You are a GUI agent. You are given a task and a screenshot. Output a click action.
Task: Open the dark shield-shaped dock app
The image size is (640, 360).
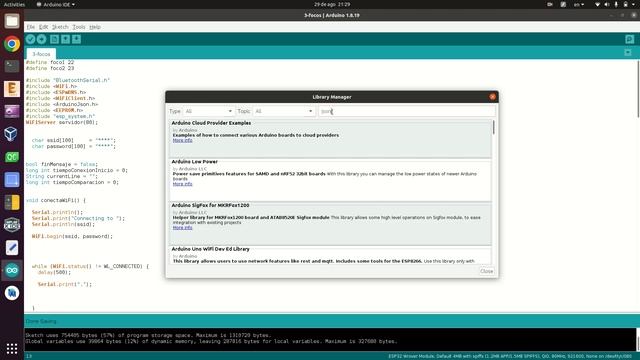(x=12, y=225)
